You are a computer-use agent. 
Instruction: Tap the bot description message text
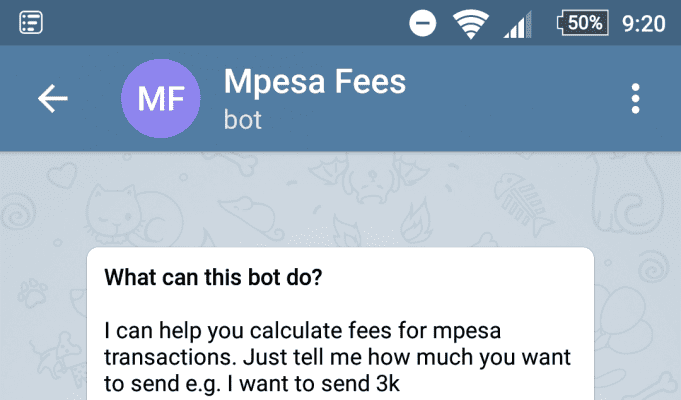(x=337, y=357)
